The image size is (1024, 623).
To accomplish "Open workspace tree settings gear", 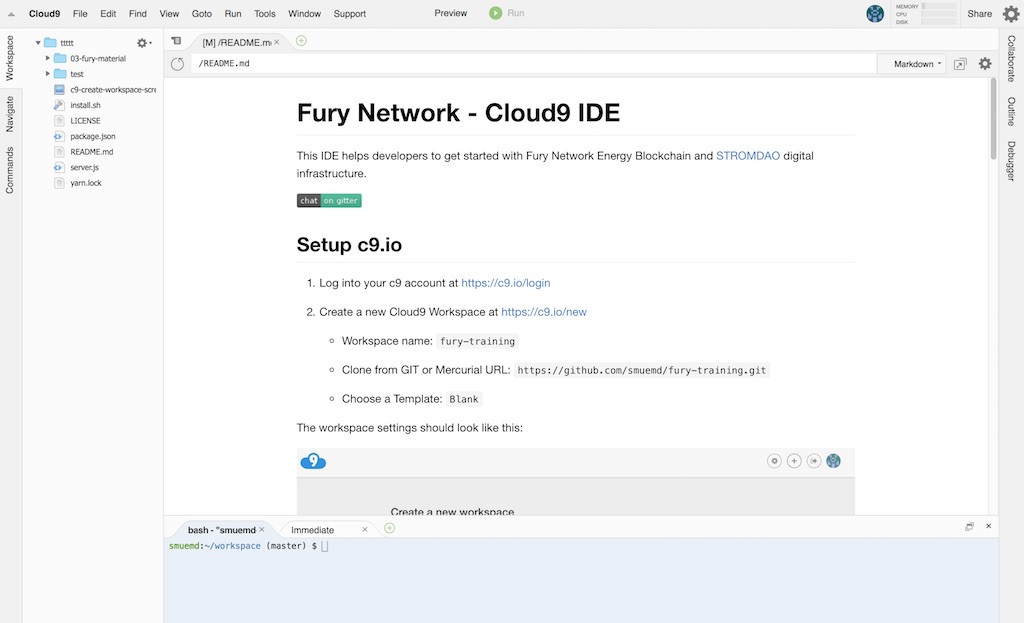I will click(x=143, y=42).
